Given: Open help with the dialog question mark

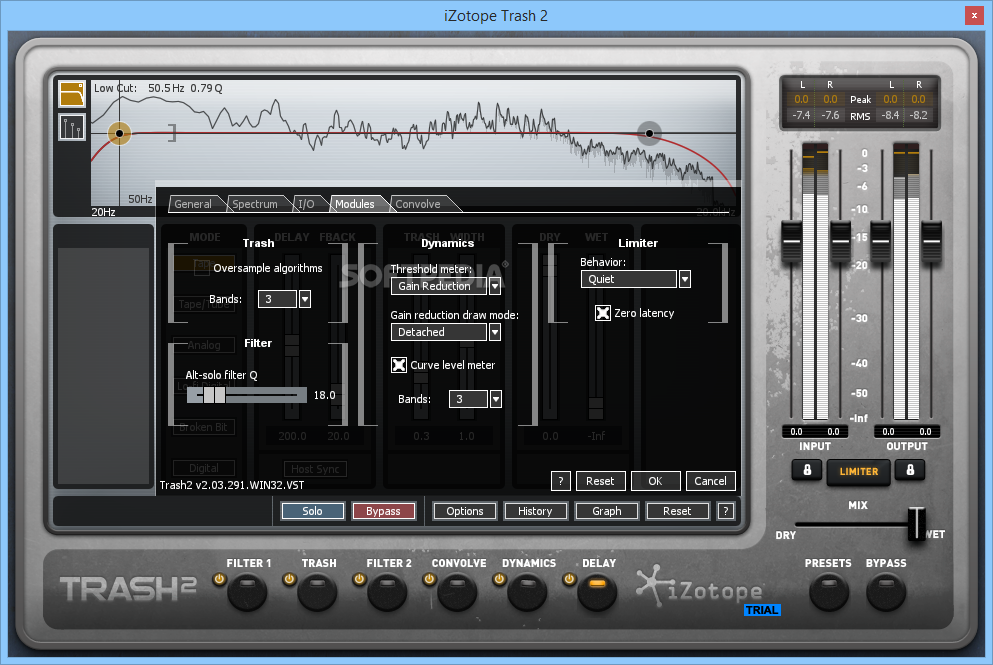Looking at the screenshot, I should pyautogui.click(x=560, y=481).
